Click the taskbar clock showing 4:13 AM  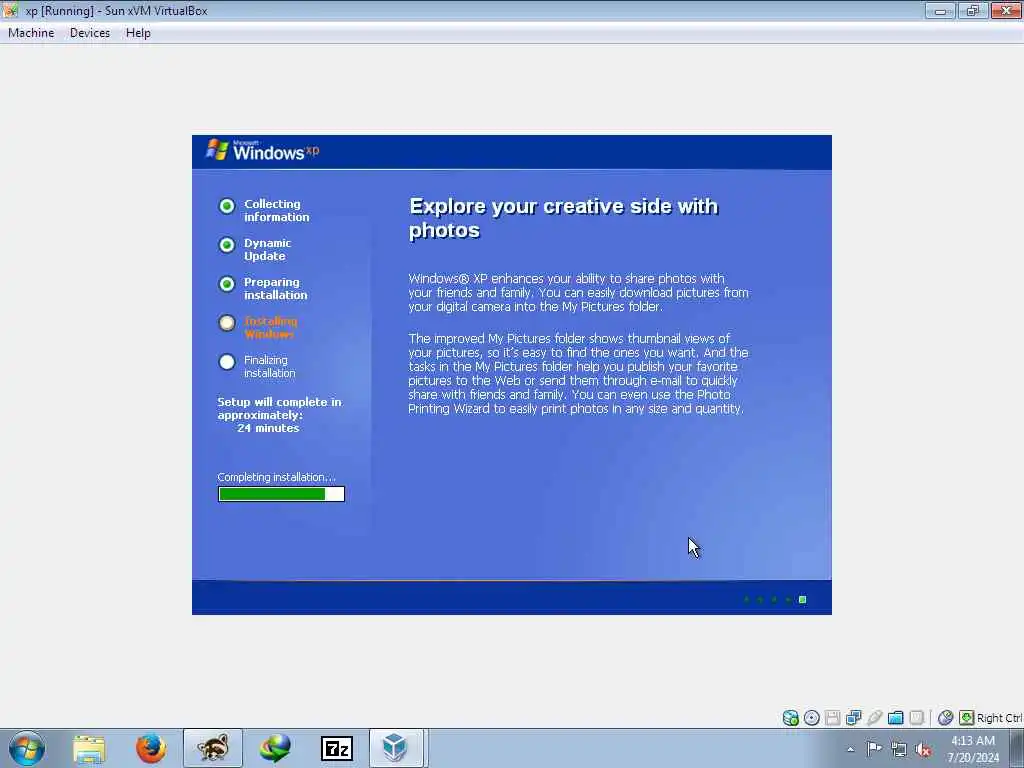(973, 748)
